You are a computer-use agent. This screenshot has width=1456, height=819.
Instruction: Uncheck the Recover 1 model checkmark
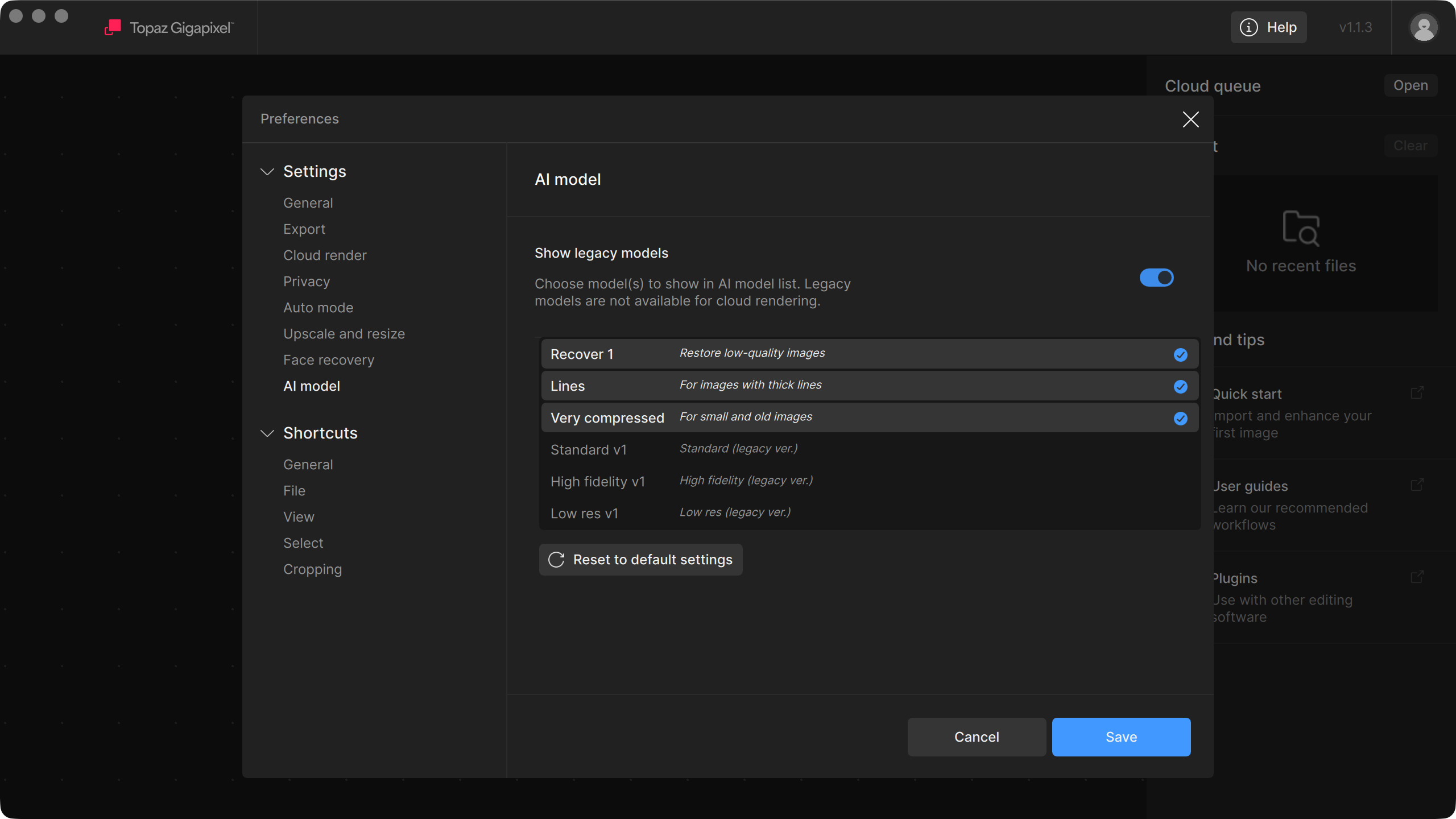click(1180, 355)
